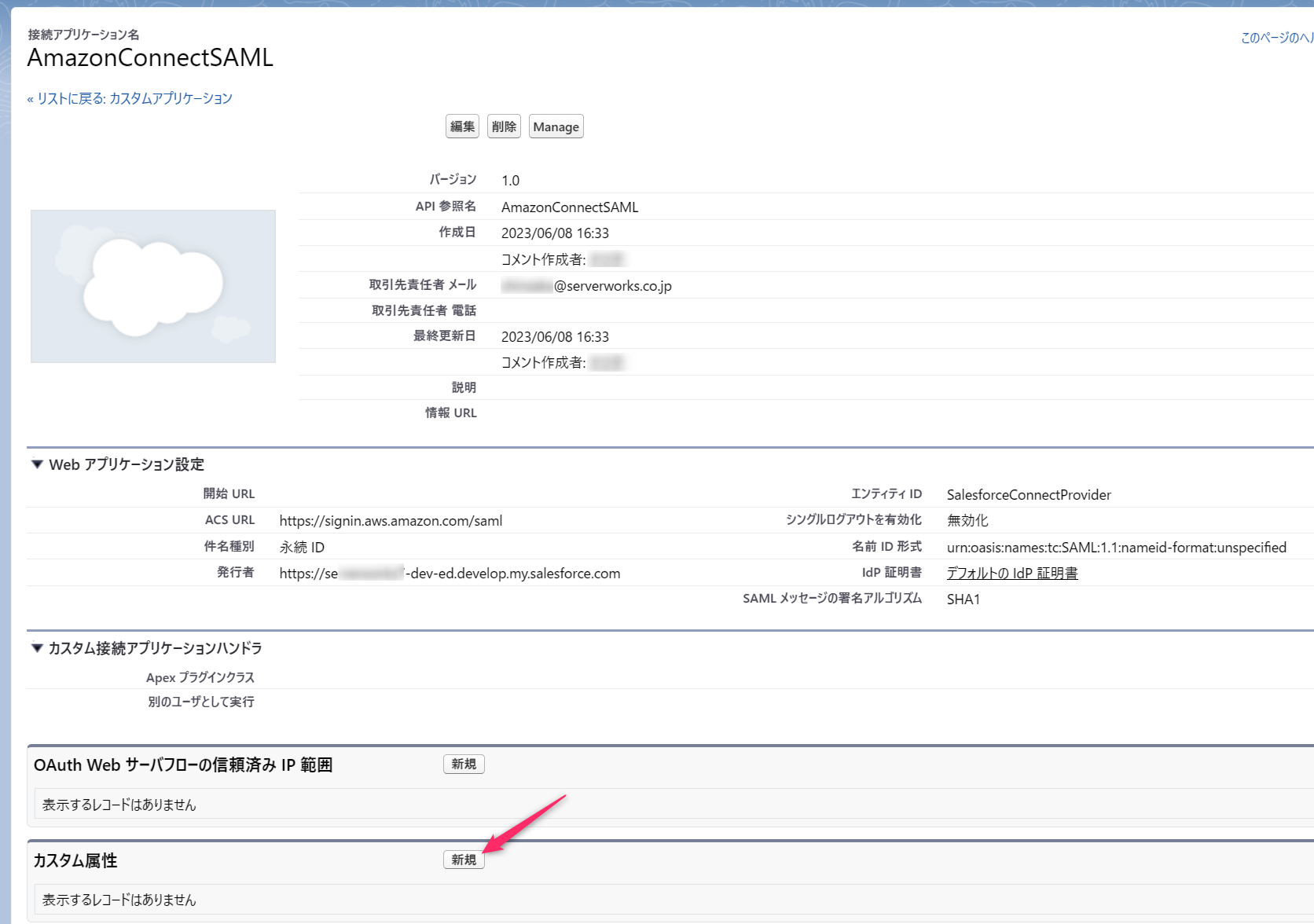Click the 削除 (Delete) button
Image resolution: width=1314 pixels, height=924 pixels.
click(x=504, y=126)
